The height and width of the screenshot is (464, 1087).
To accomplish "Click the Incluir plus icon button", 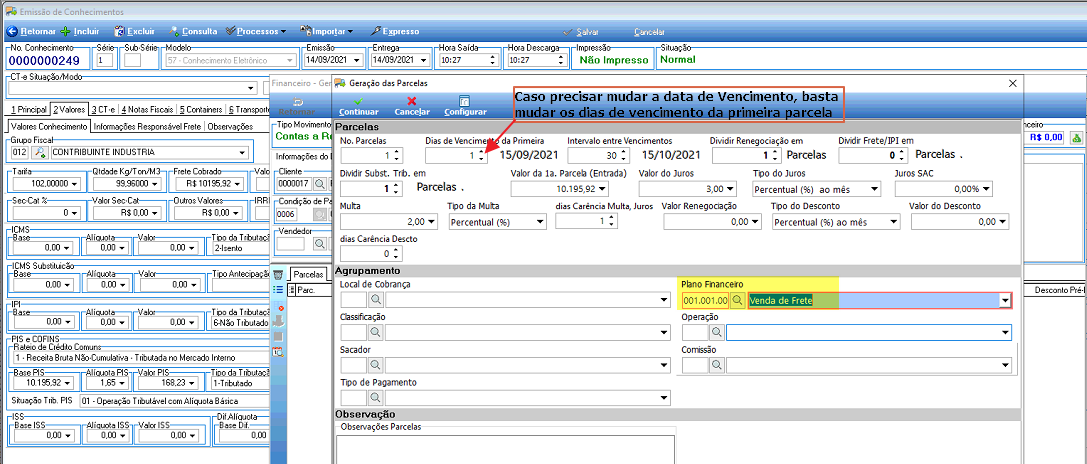I will [80, 31].
